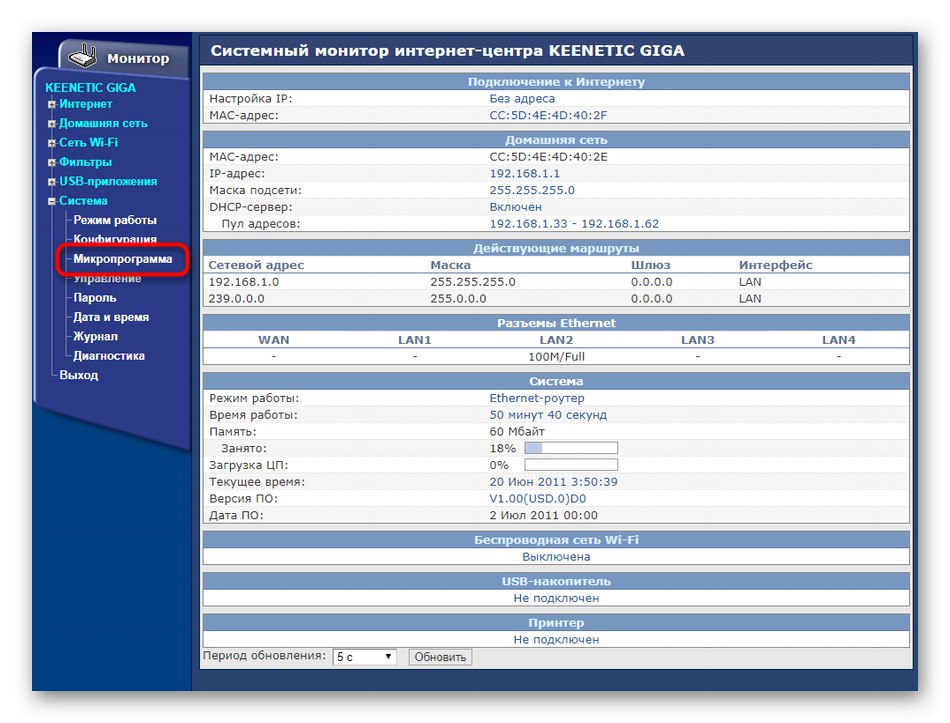Click the LAN3 port column header
The width and height of the screenshot is (950, 723).
click(697, 340)
